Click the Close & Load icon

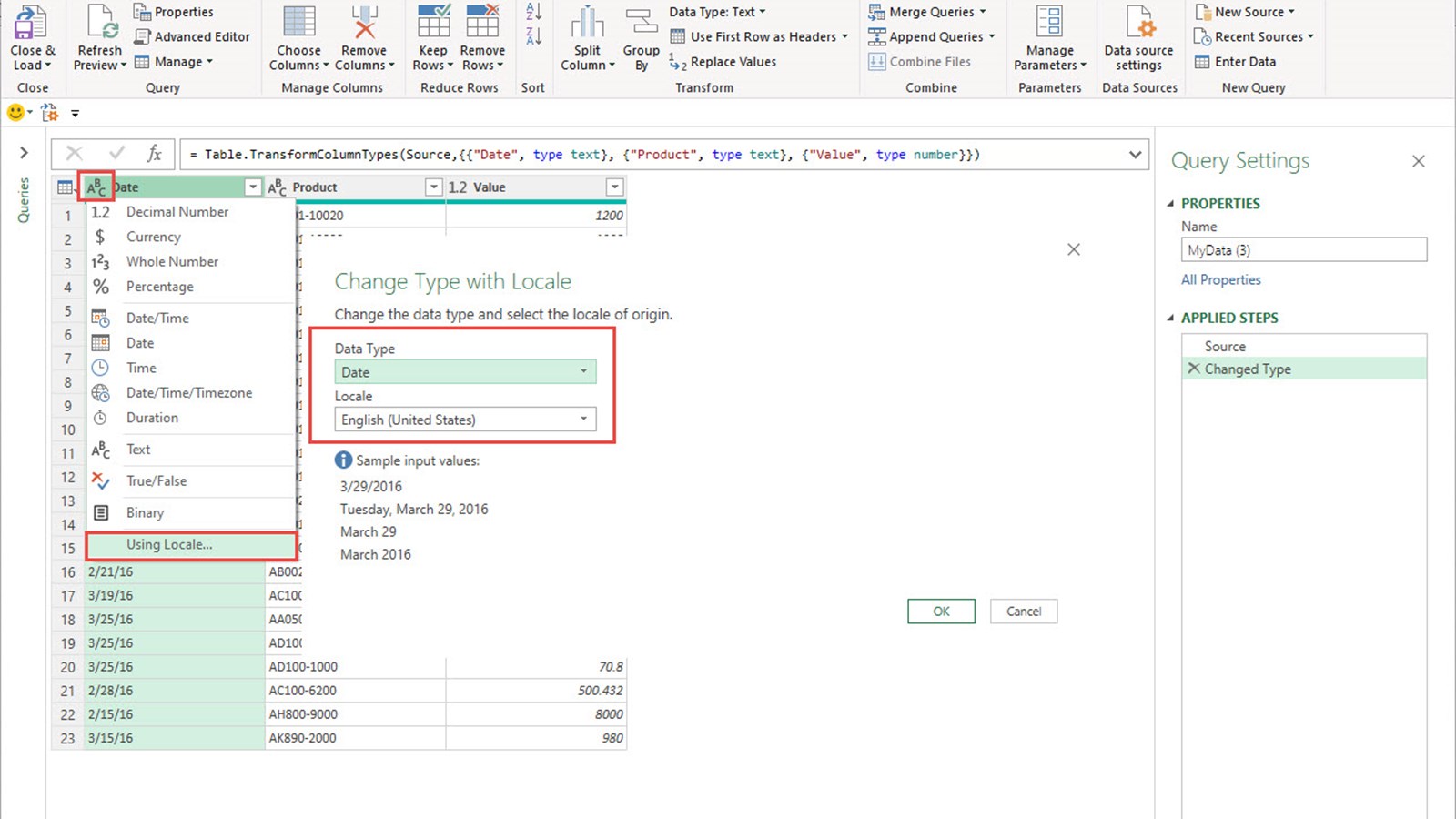pyautogui.click(x=32, y=23)
